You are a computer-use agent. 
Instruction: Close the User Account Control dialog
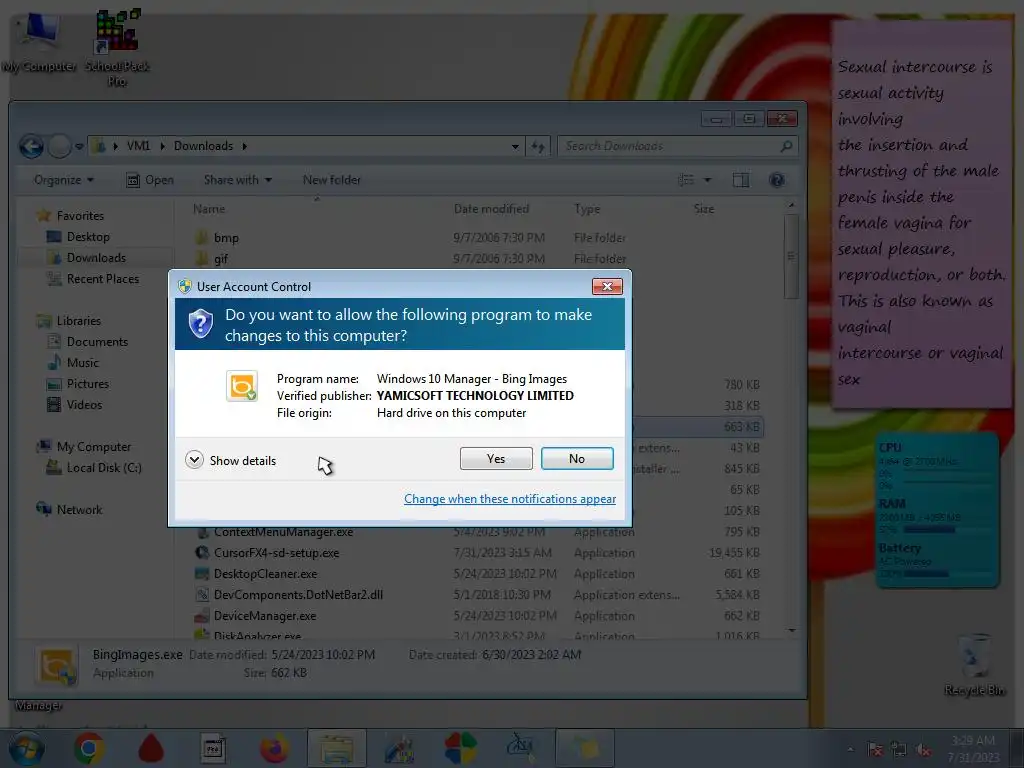(x=607, y=286)
